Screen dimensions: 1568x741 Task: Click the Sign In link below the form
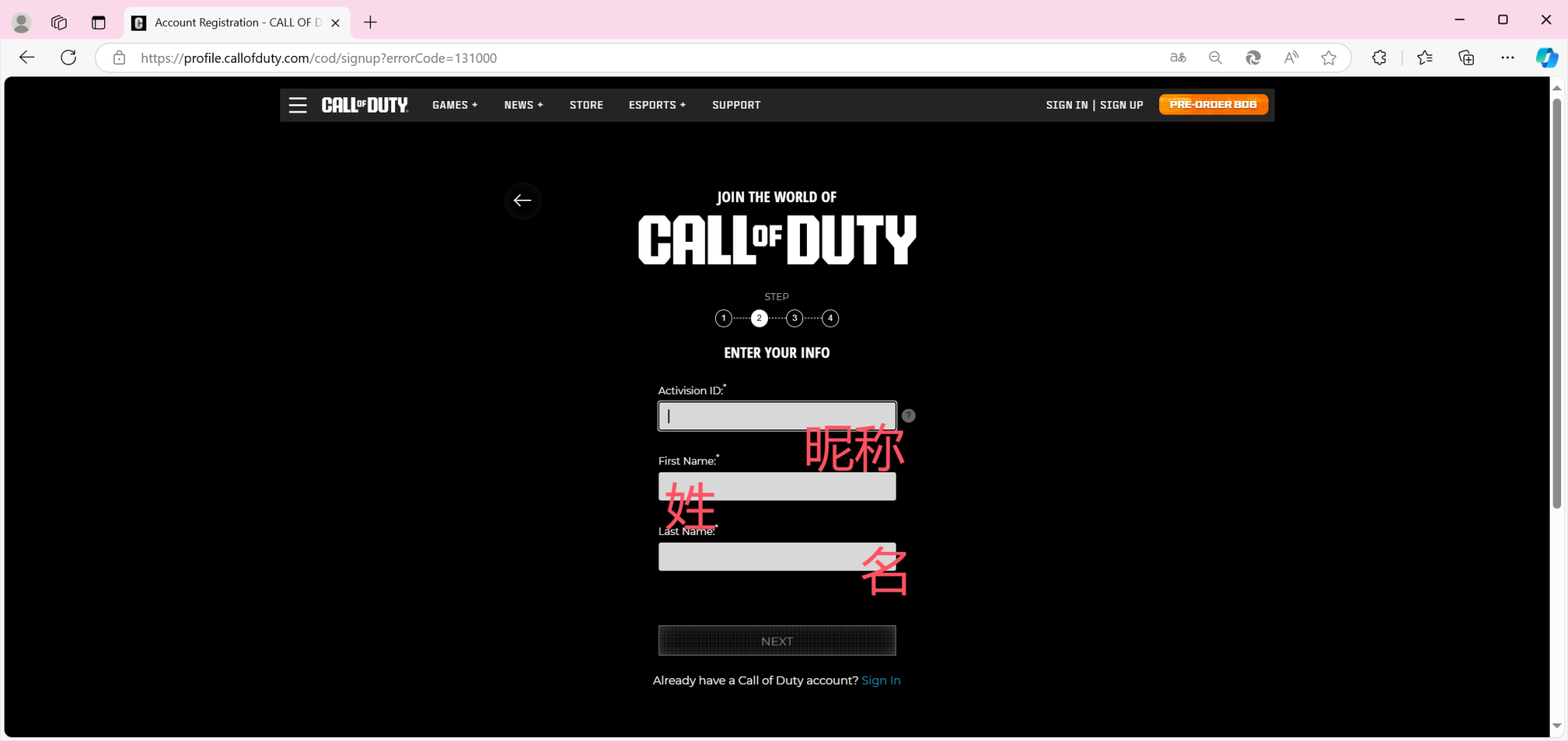(x=880, y=680)
